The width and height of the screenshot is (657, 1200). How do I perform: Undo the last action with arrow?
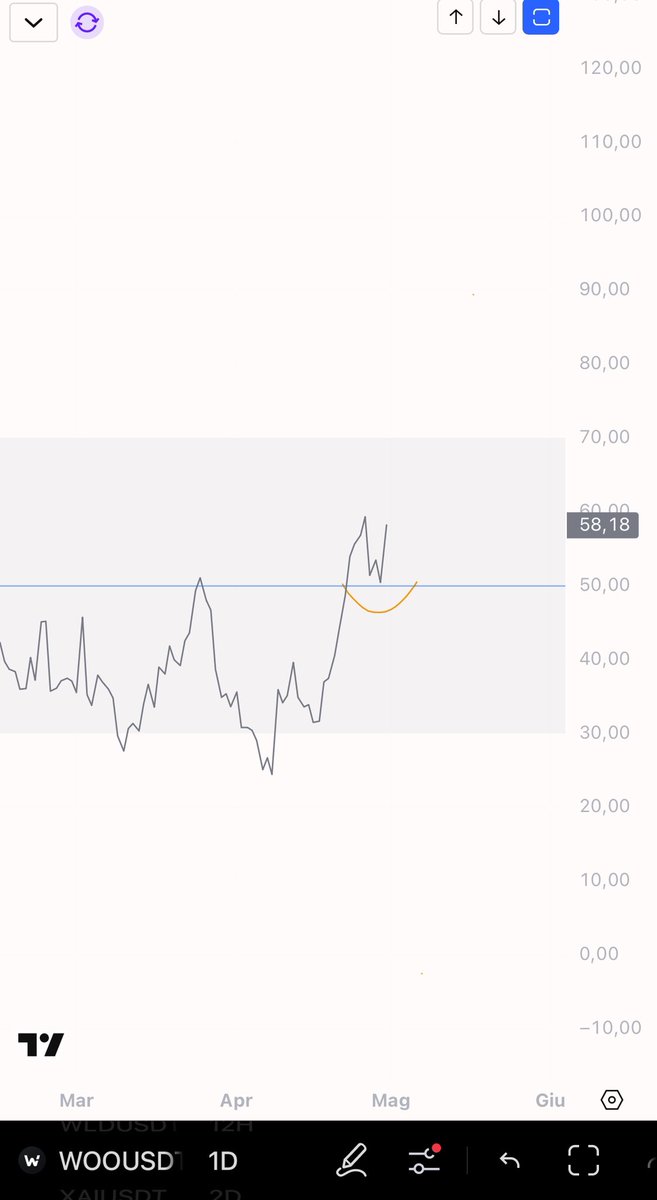click(510, 1161)
